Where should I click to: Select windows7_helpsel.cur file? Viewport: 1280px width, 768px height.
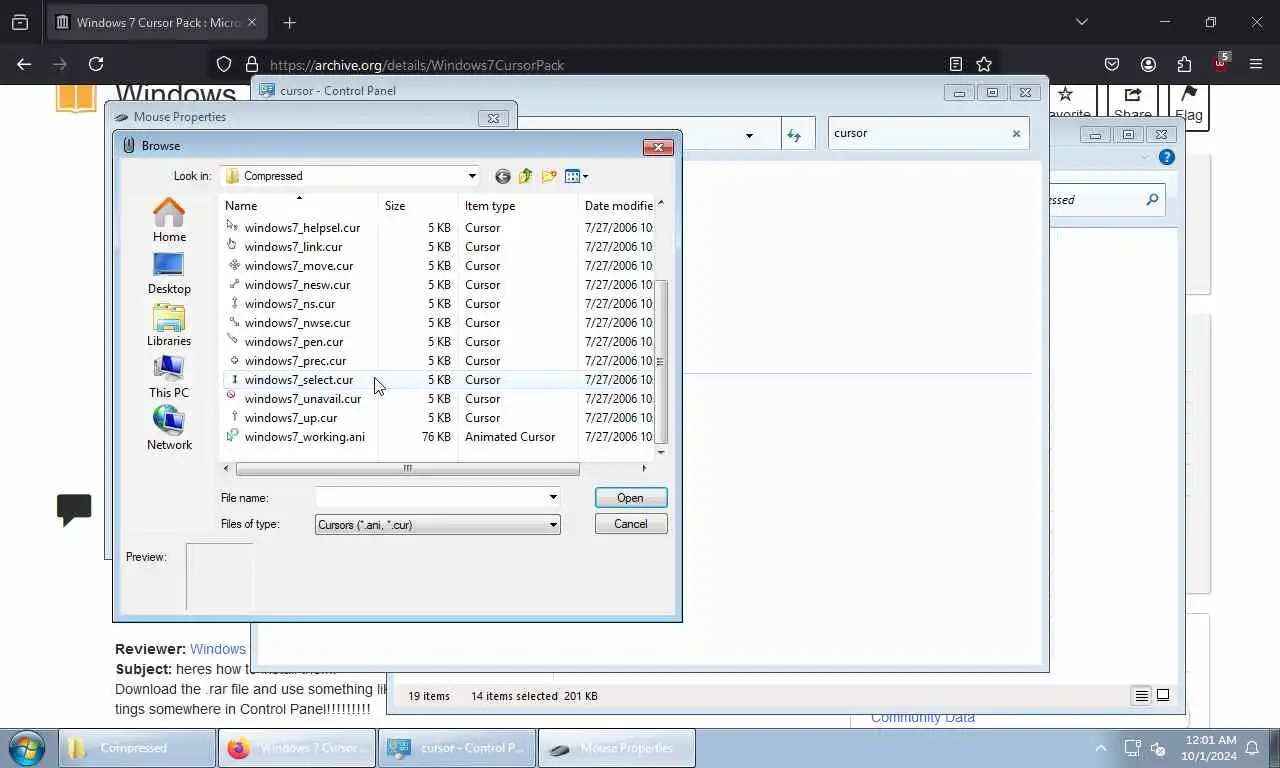302,228
